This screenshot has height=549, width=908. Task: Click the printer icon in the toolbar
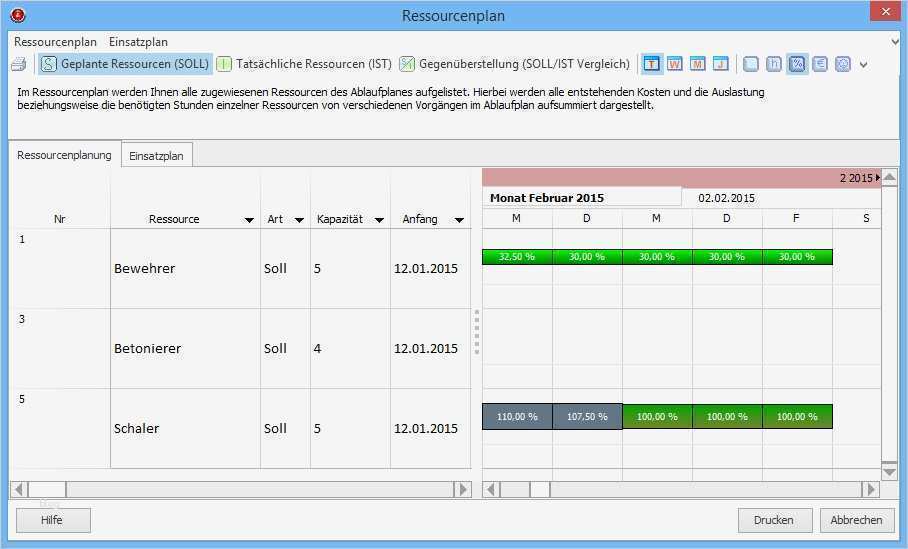19,64
